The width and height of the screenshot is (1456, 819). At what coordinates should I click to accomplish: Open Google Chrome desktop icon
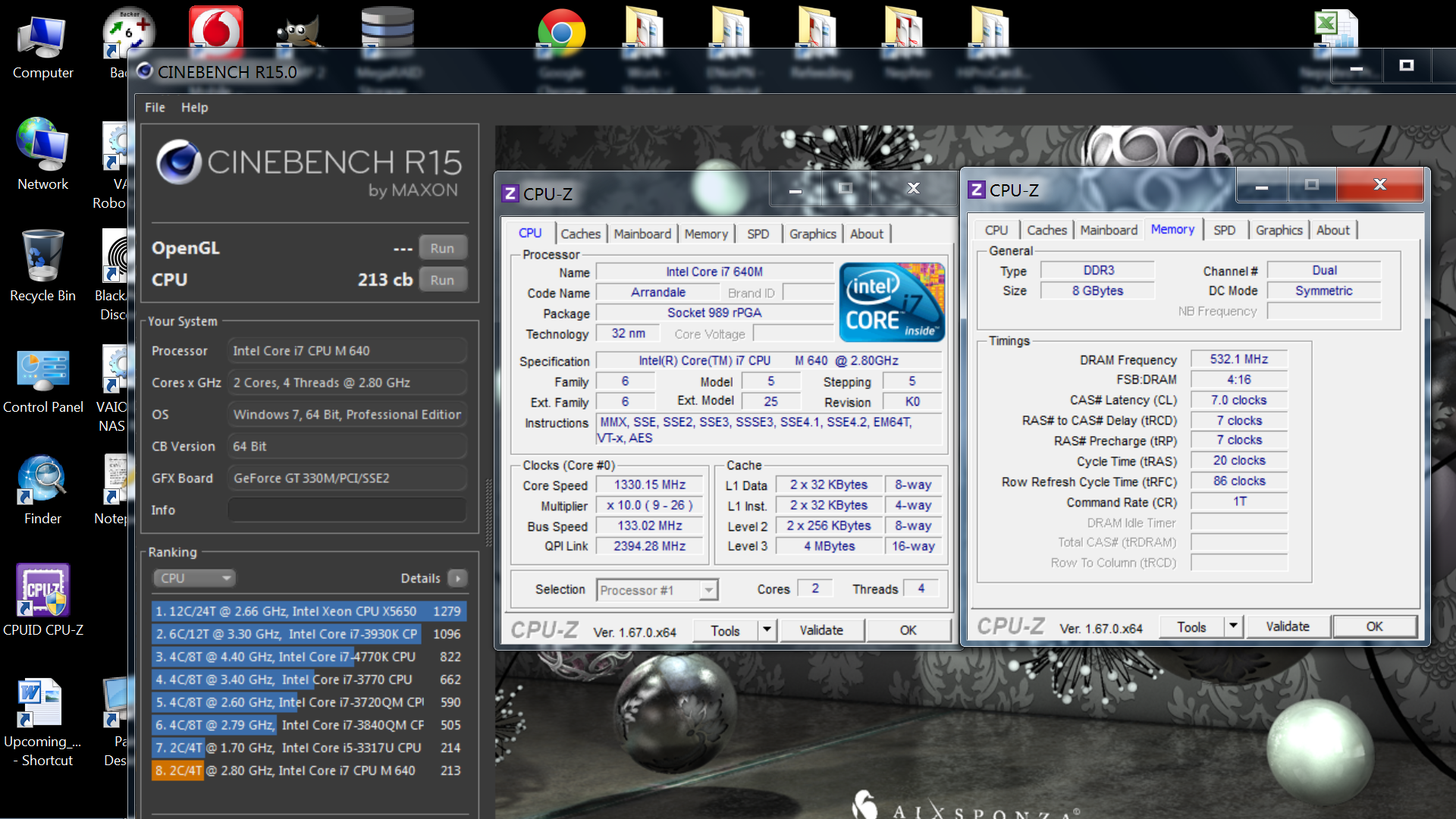tap(562, 33)
